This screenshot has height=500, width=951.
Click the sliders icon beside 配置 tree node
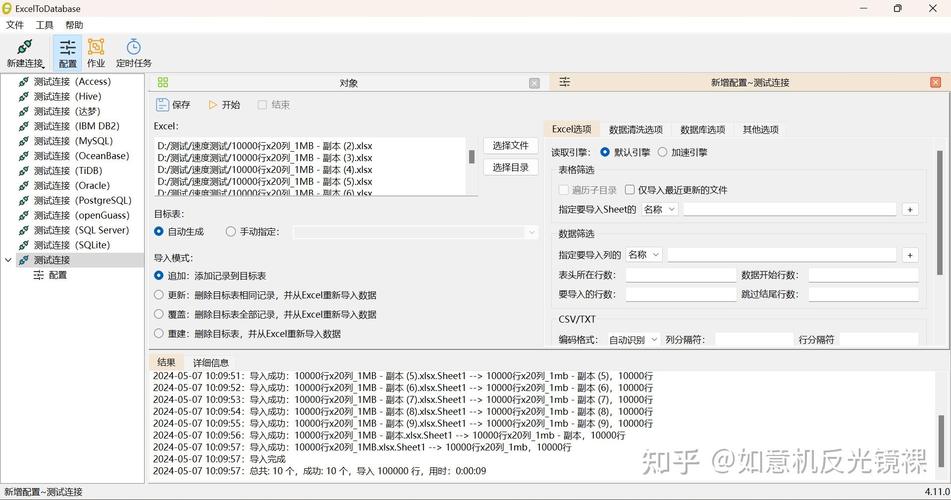click(x=39, y=275)
